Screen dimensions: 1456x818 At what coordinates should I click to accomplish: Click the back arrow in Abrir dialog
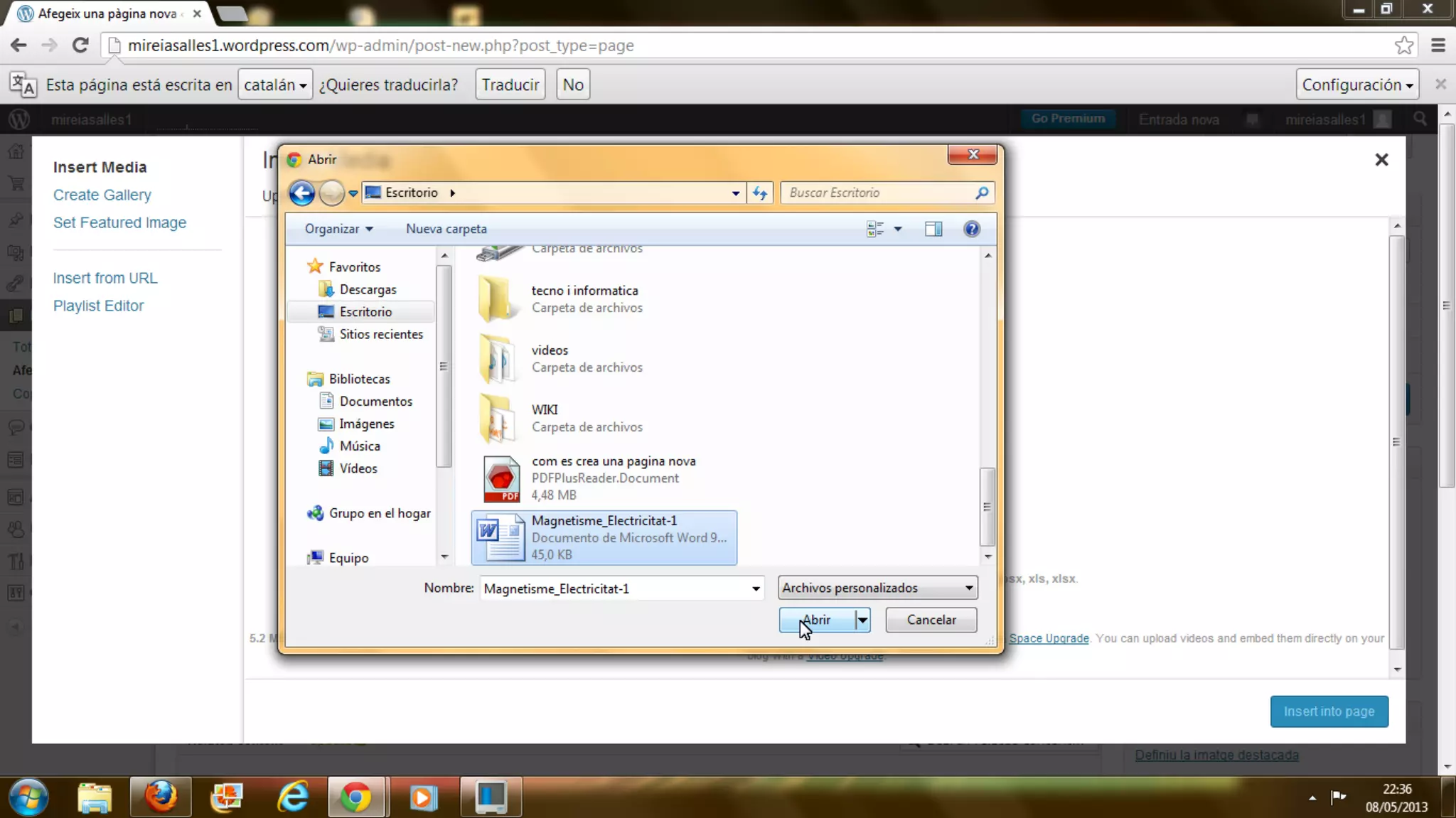click(x=301, y=193)
